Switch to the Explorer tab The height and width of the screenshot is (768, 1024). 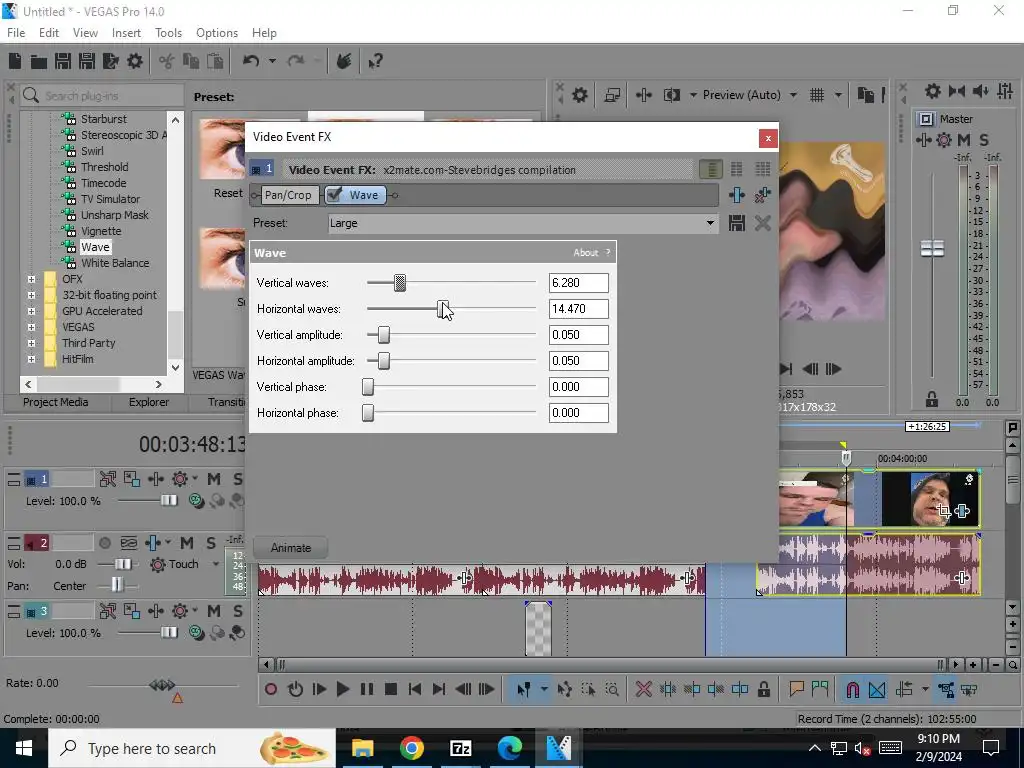[x=149, y=402]
